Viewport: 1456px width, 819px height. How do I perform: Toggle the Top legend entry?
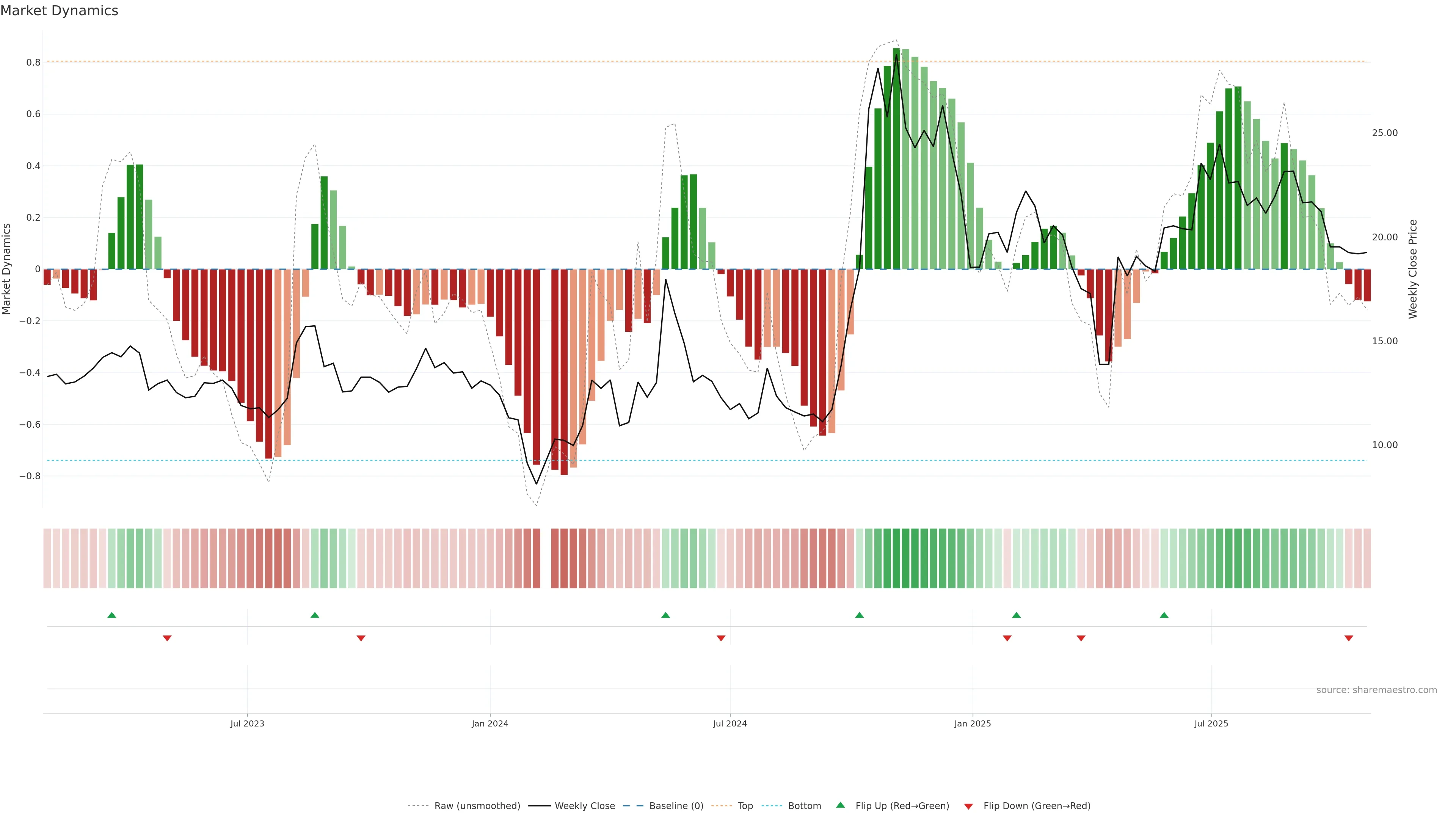745,806
